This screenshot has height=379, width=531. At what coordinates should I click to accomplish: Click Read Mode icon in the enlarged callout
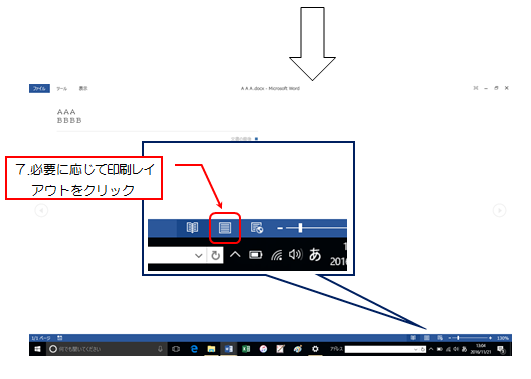pyautogui.click(x=192, y=228)
